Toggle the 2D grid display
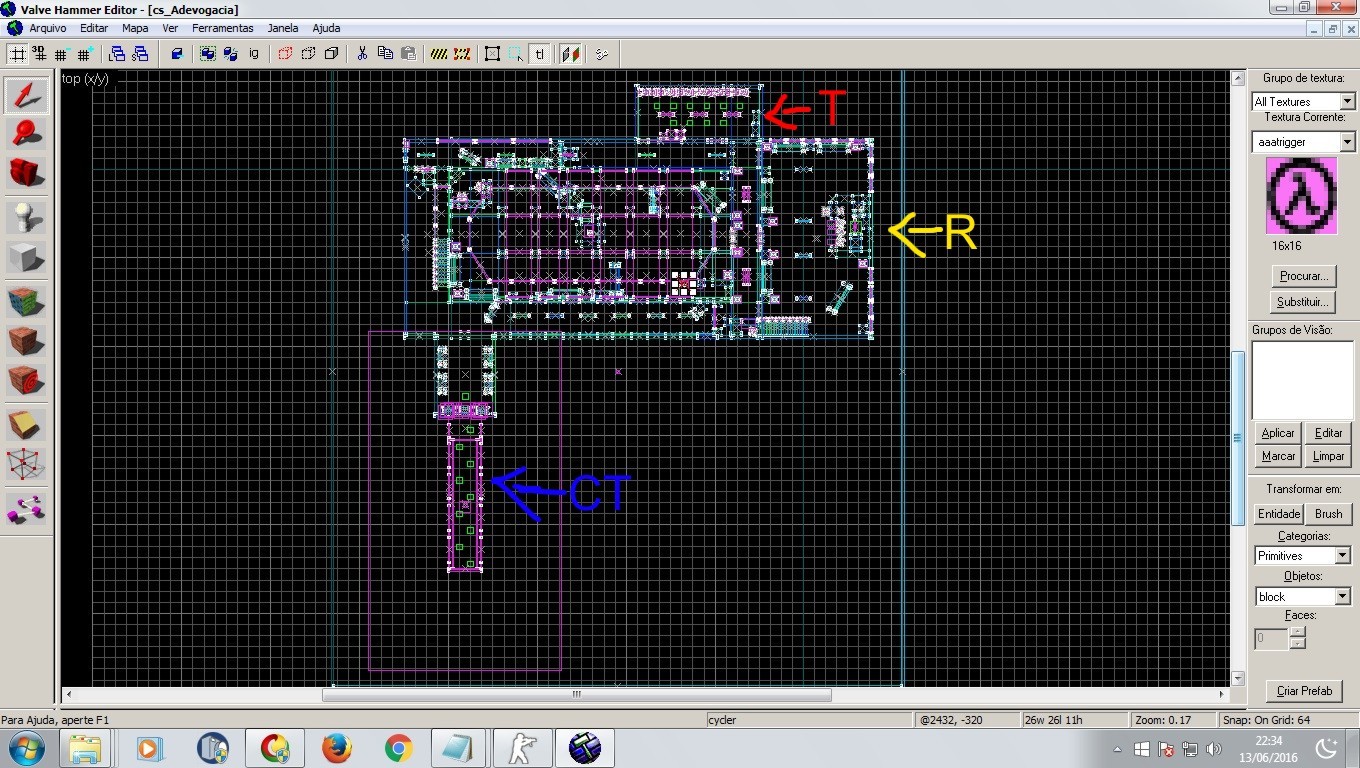This screenshot has height=768, width=1360. [x=18, y=54]
